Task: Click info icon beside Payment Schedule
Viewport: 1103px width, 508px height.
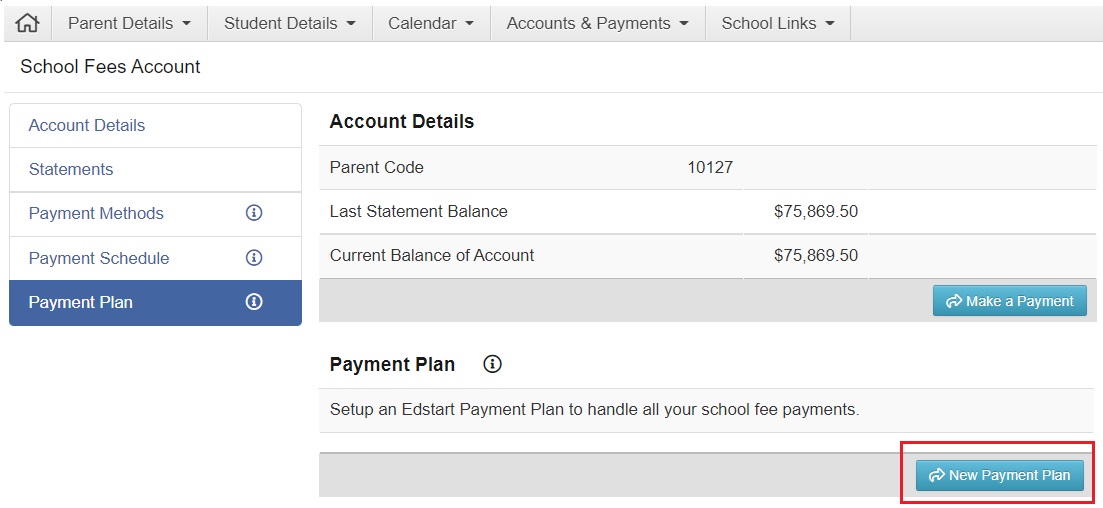Action: 254,258
